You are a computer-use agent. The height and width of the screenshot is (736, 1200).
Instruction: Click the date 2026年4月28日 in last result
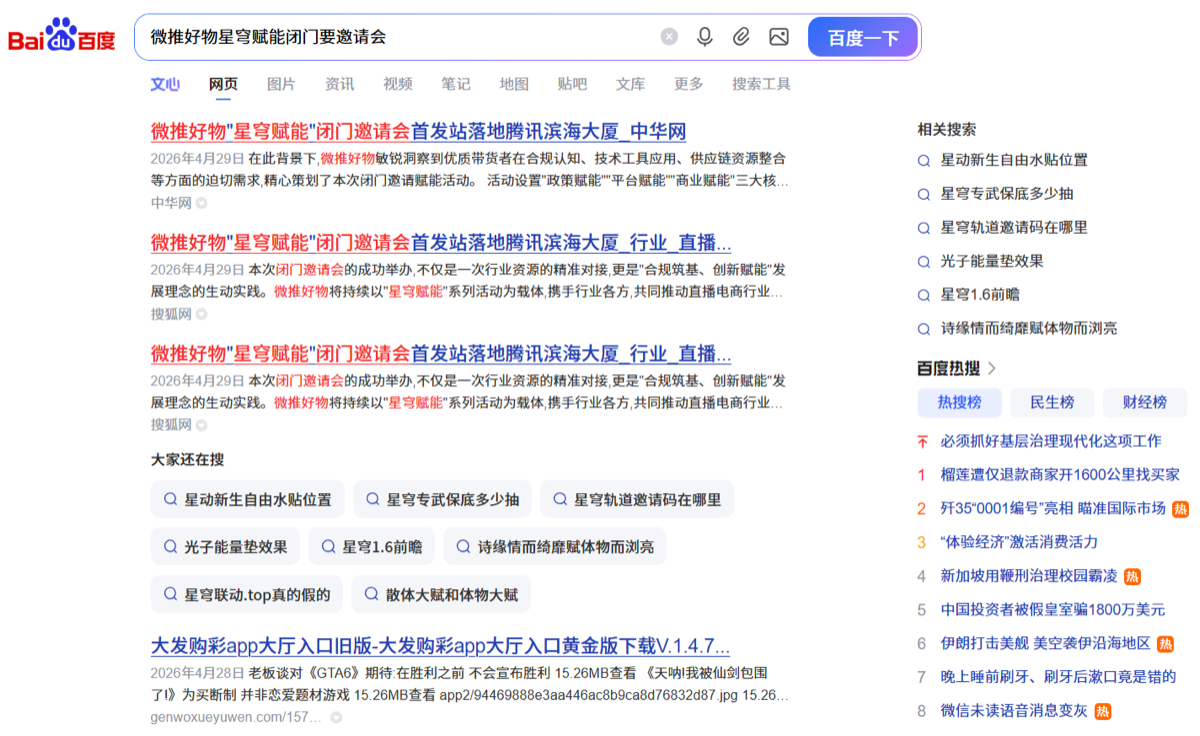tap(197, 673)
